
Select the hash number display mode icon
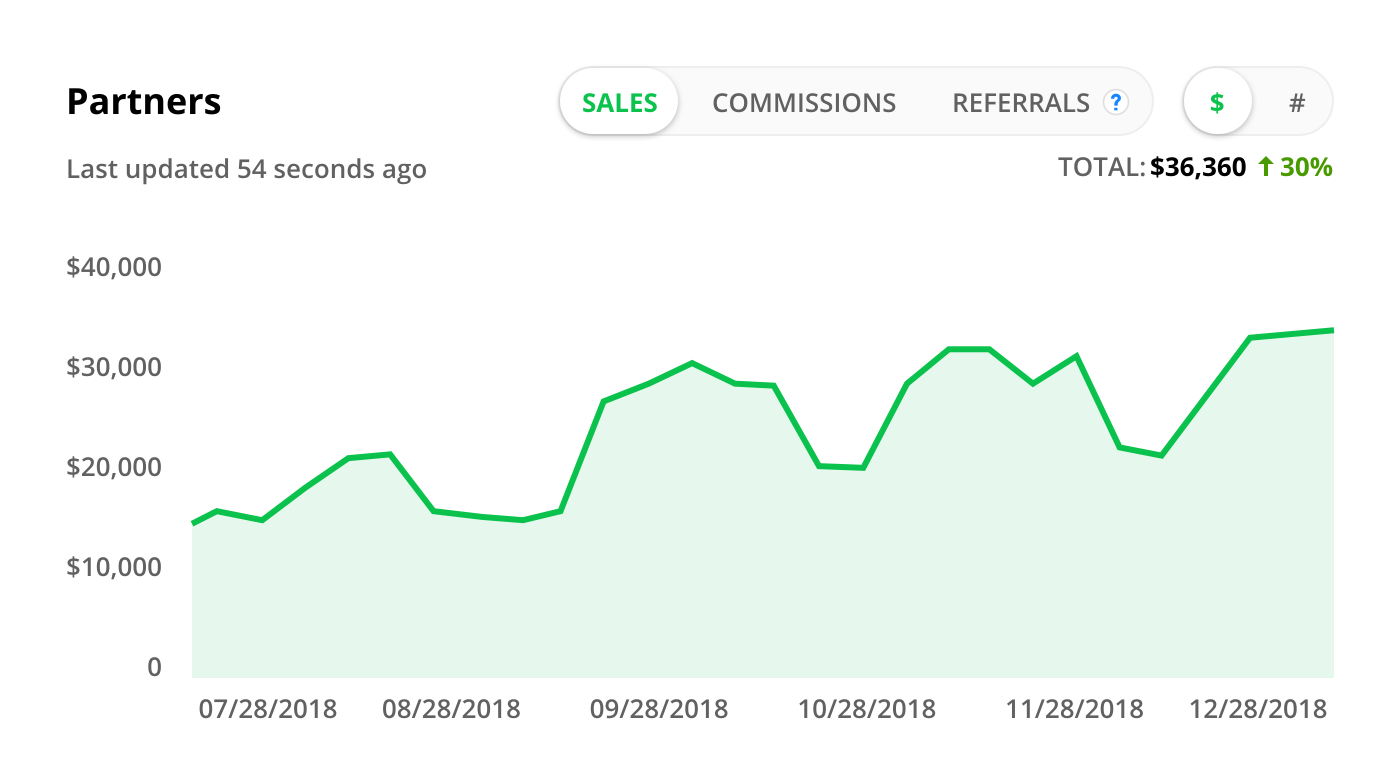coord(1297,101)
